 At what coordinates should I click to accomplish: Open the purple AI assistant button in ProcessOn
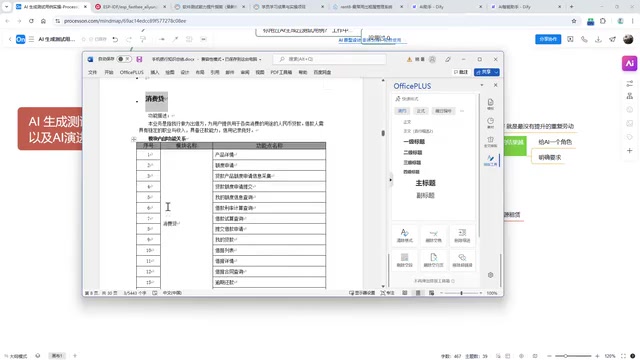pos(629,63)
